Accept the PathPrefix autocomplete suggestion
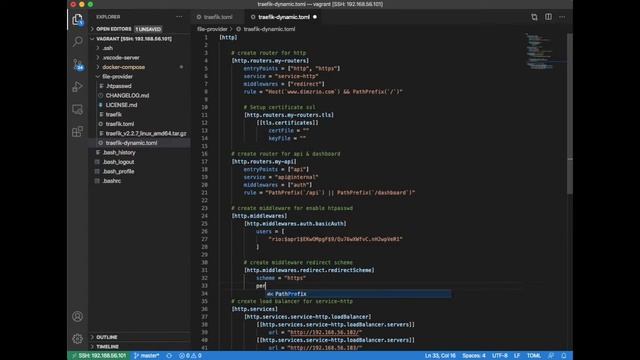 pos(358,294)
